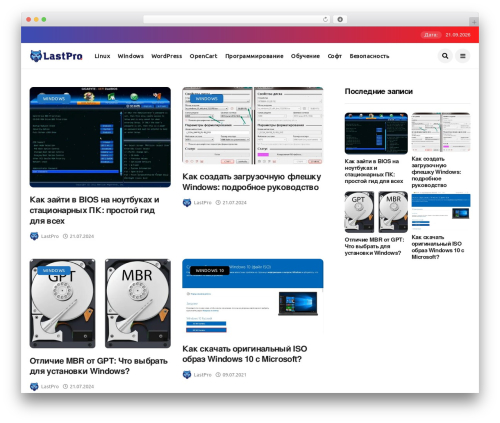Click WINDOWS tag on MBR GPT image

tap(54, 270)
